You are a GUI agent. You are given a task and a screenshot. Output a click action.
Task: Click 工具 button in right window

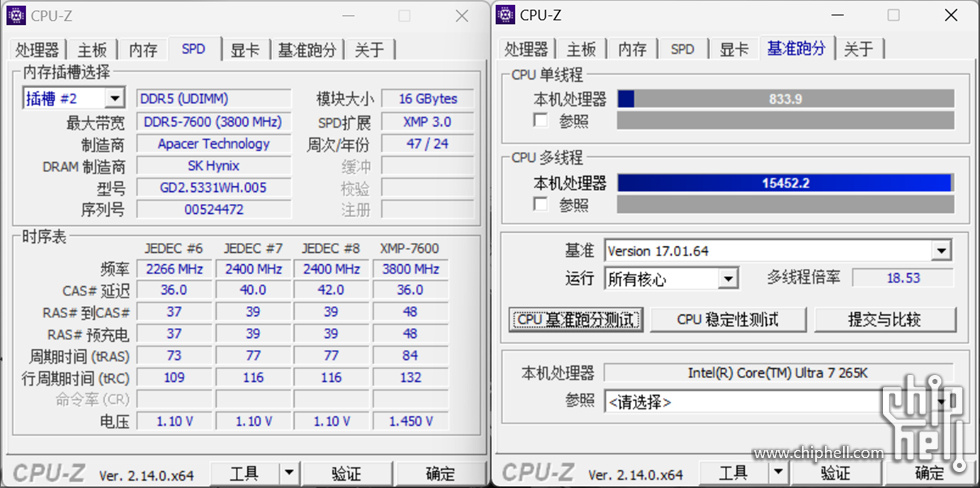pyautogui.click(x=734, y=472)
